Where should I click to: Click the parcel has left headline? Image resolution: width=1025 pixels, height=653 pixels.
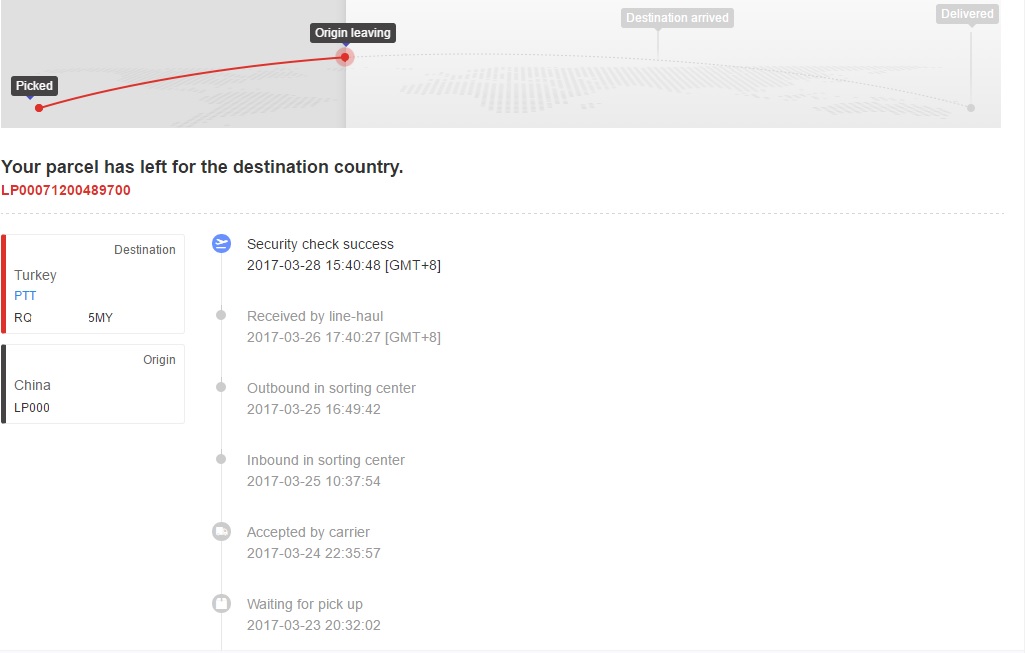(202, 167)
